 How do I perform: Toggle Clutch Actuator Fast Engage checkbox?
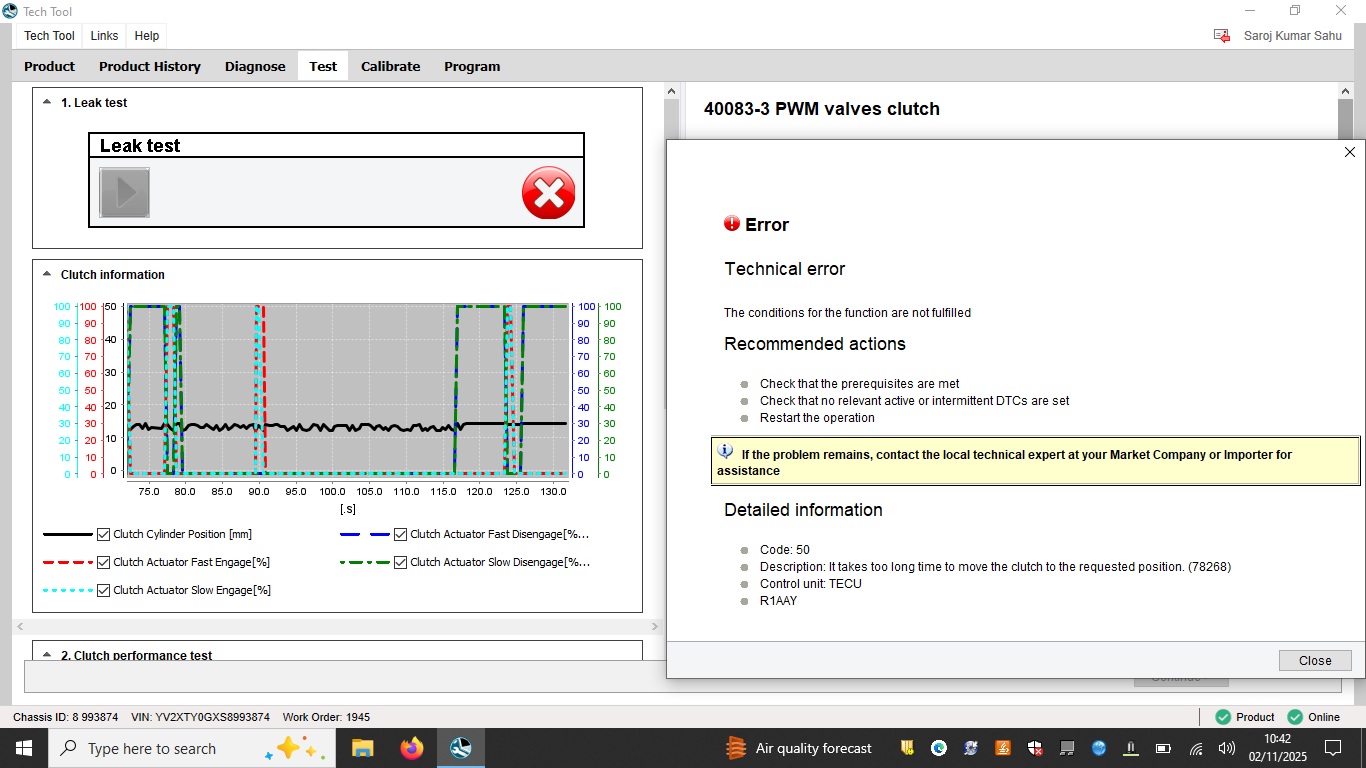tap(103, 562)
